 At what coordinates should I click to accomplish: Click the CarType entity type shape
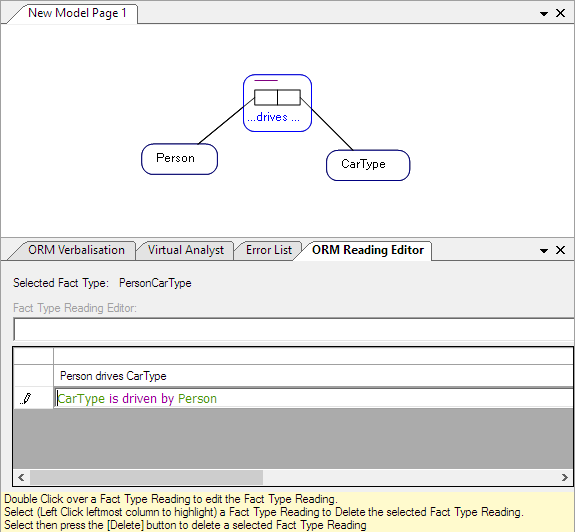pos(368,165)
